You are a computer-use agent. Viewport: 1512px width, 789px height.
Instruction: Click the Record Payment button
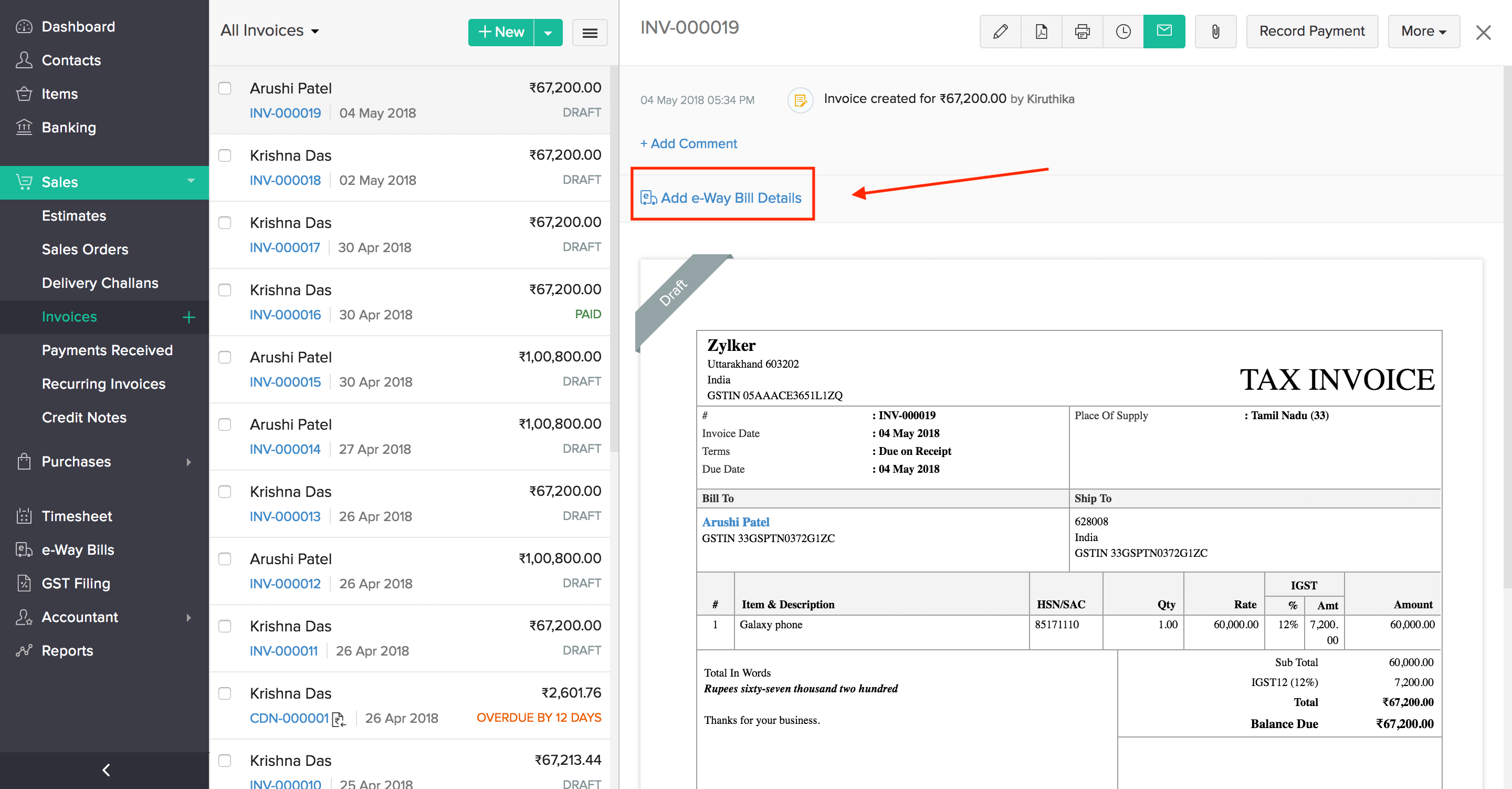click(x=1311, y=32)
